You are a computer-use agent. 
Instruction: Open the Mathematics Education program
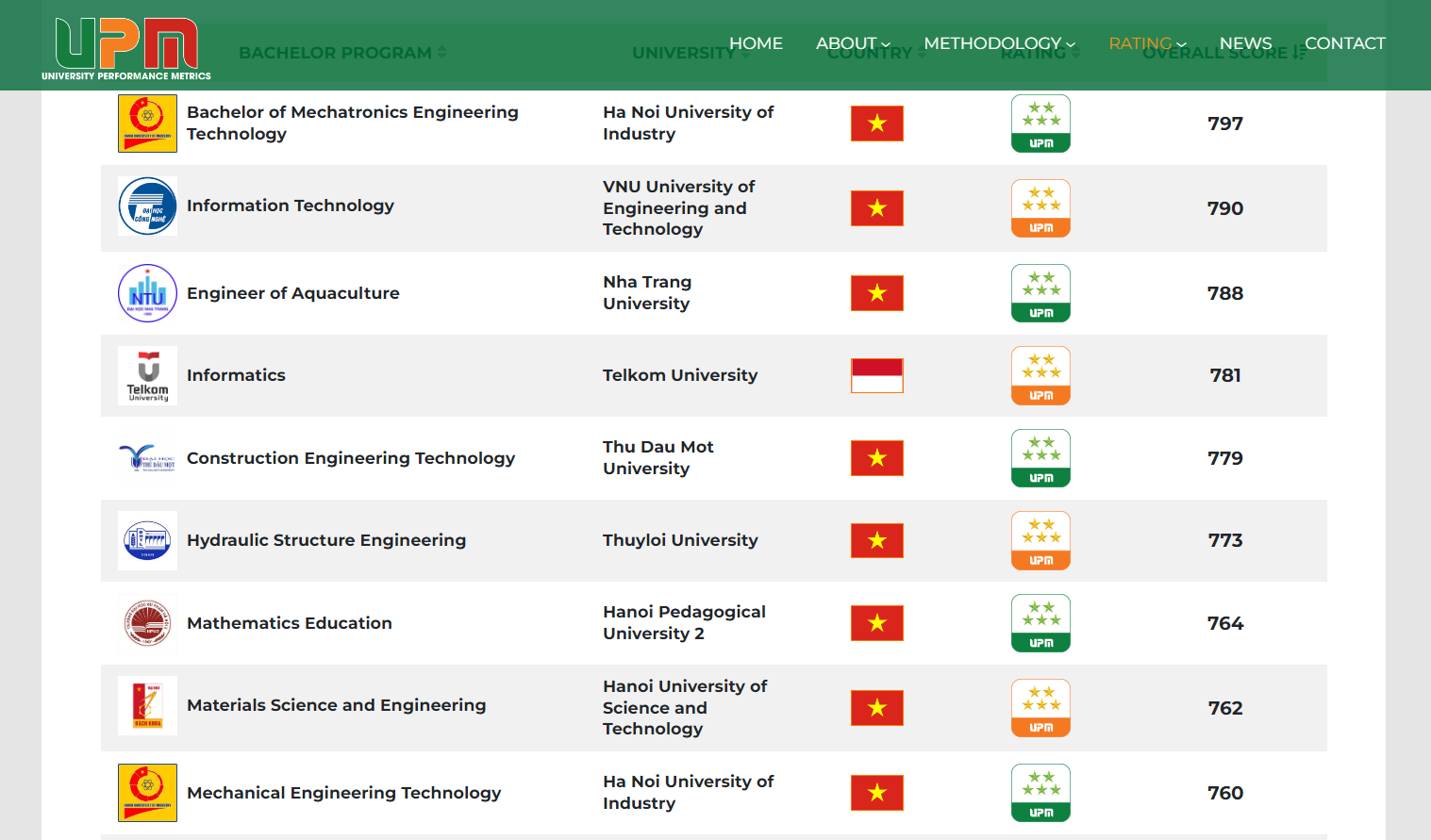click(x=290, y=623)
